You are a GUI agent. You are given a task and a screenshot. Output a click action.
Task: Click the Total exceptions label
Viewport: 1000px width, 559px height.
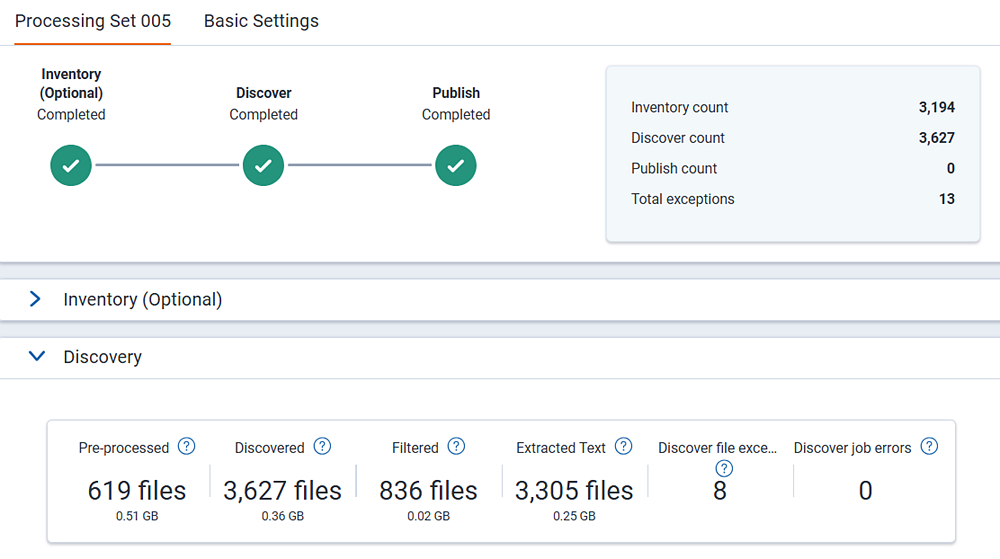[x=682, y=199]
